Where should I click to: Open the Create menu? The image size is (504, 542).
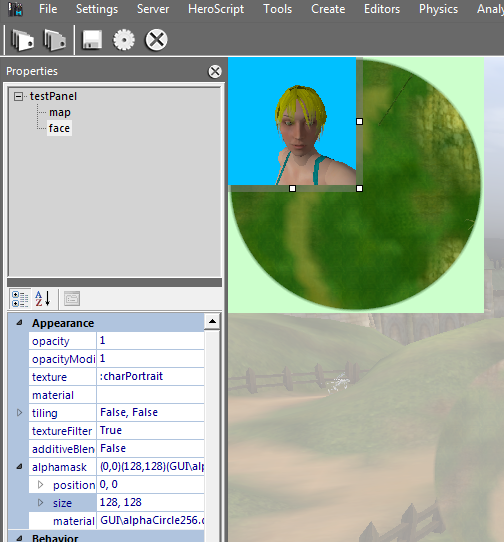[x=328, y=9]
